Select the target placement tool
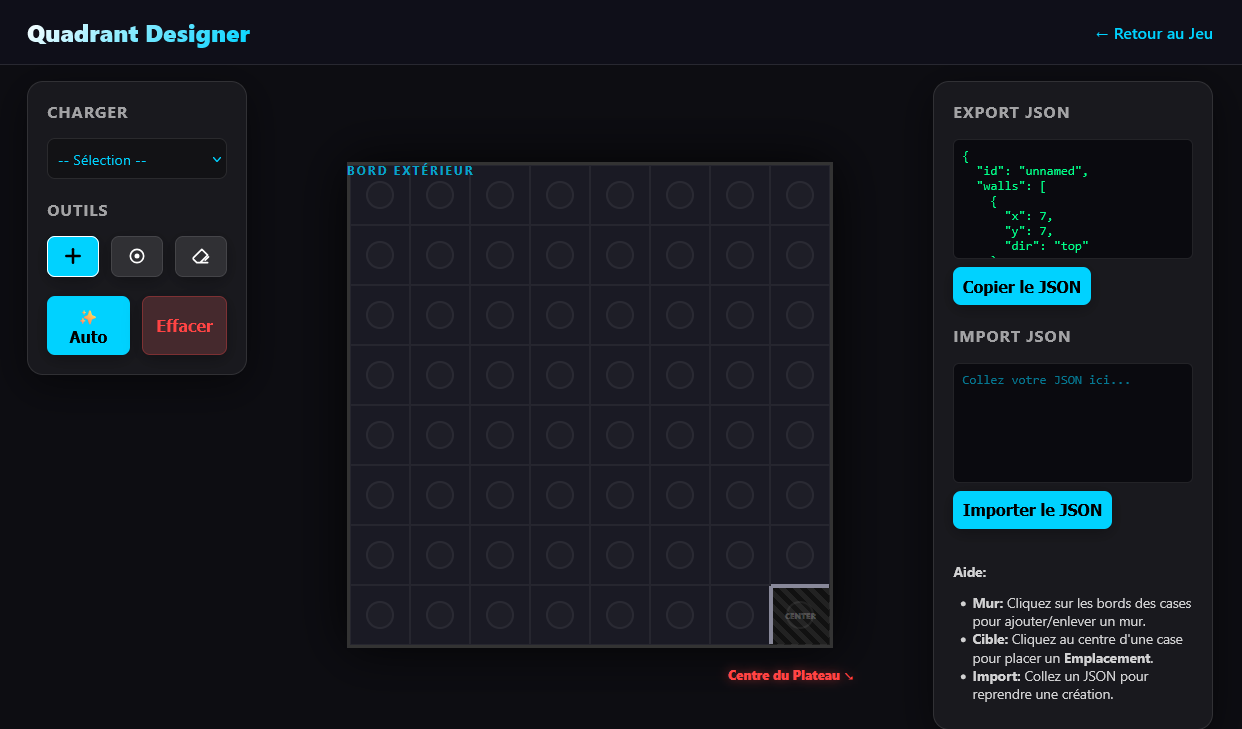 point(136,256)
